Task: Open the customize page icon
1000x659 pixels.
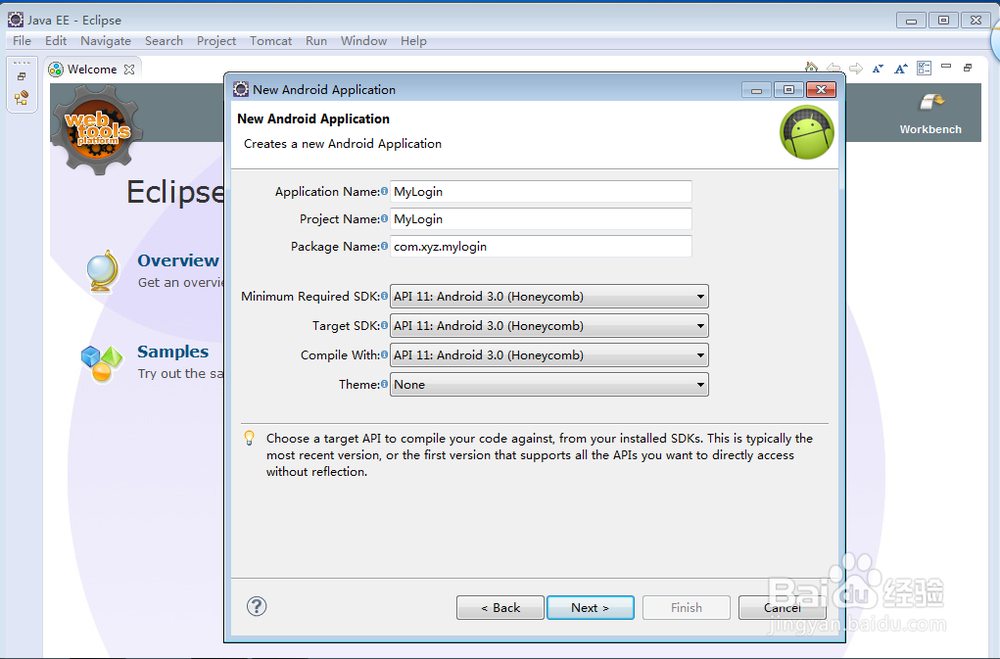Action: 923,67
